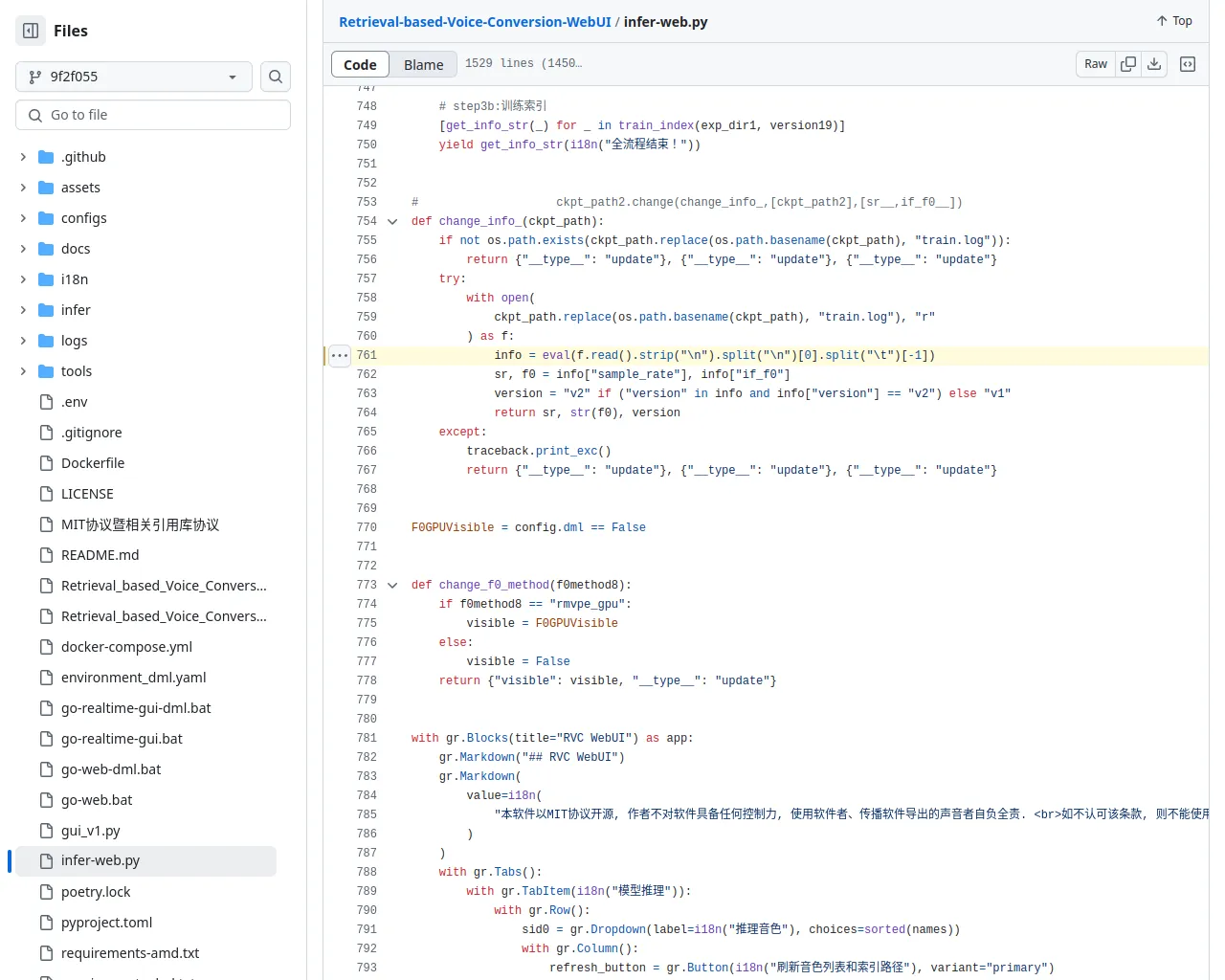Open the MIT协议暨相关引用库协议 file
Screen dimensions: 1225x980
pyautogui.click(x=140, y=524)
